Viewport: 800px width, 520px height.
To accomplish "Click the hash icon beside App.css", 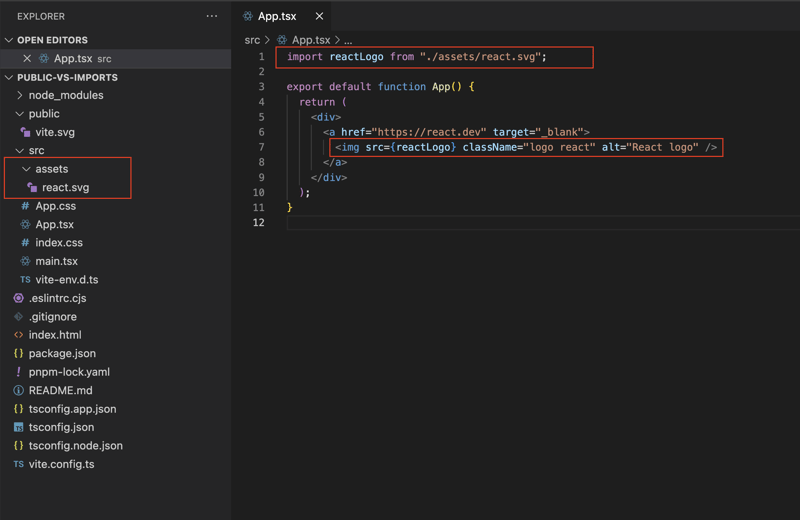I will click(25, 206).
